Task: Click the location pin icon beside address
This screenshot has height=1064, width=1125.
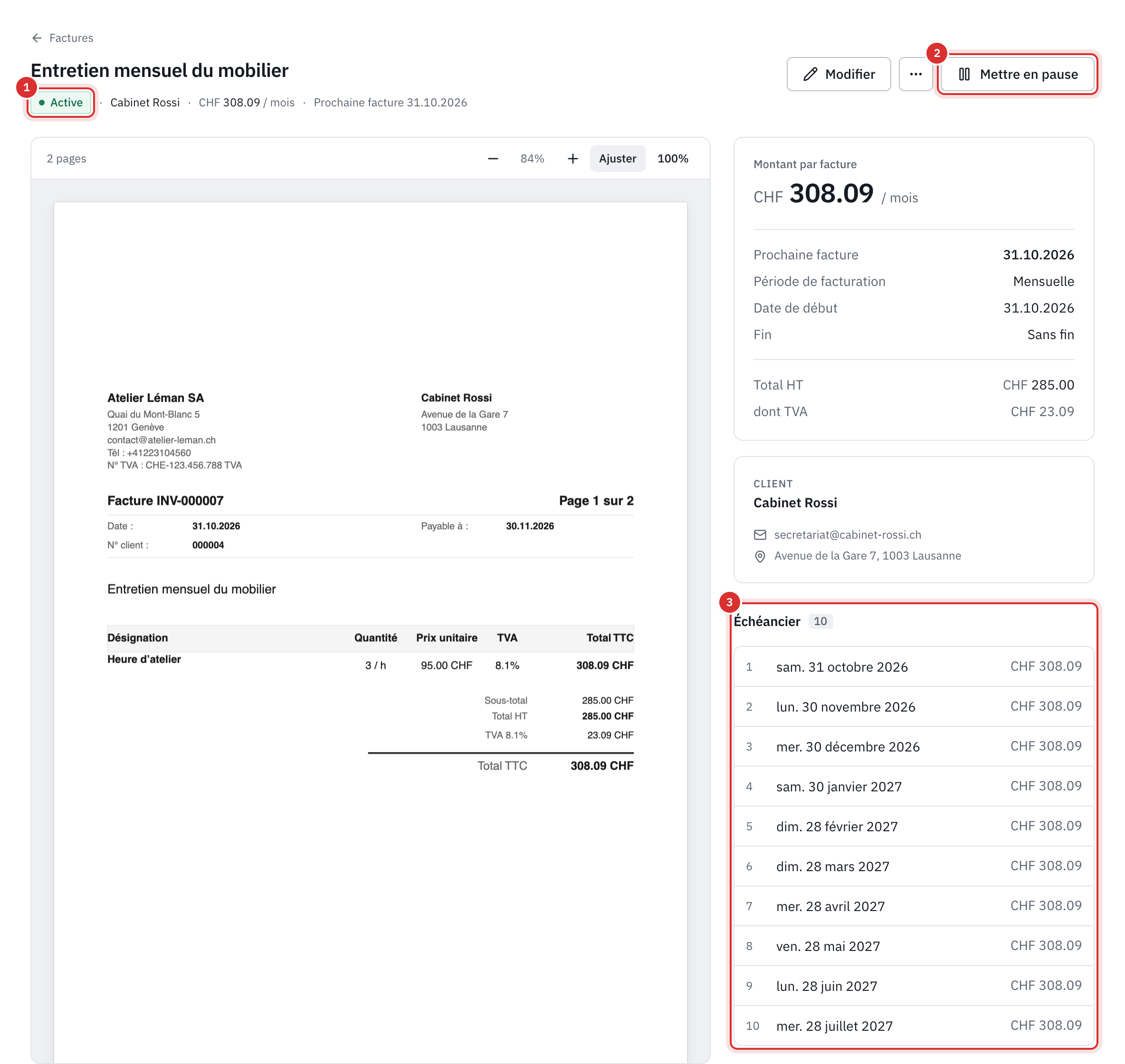Action: coord(760,556)
